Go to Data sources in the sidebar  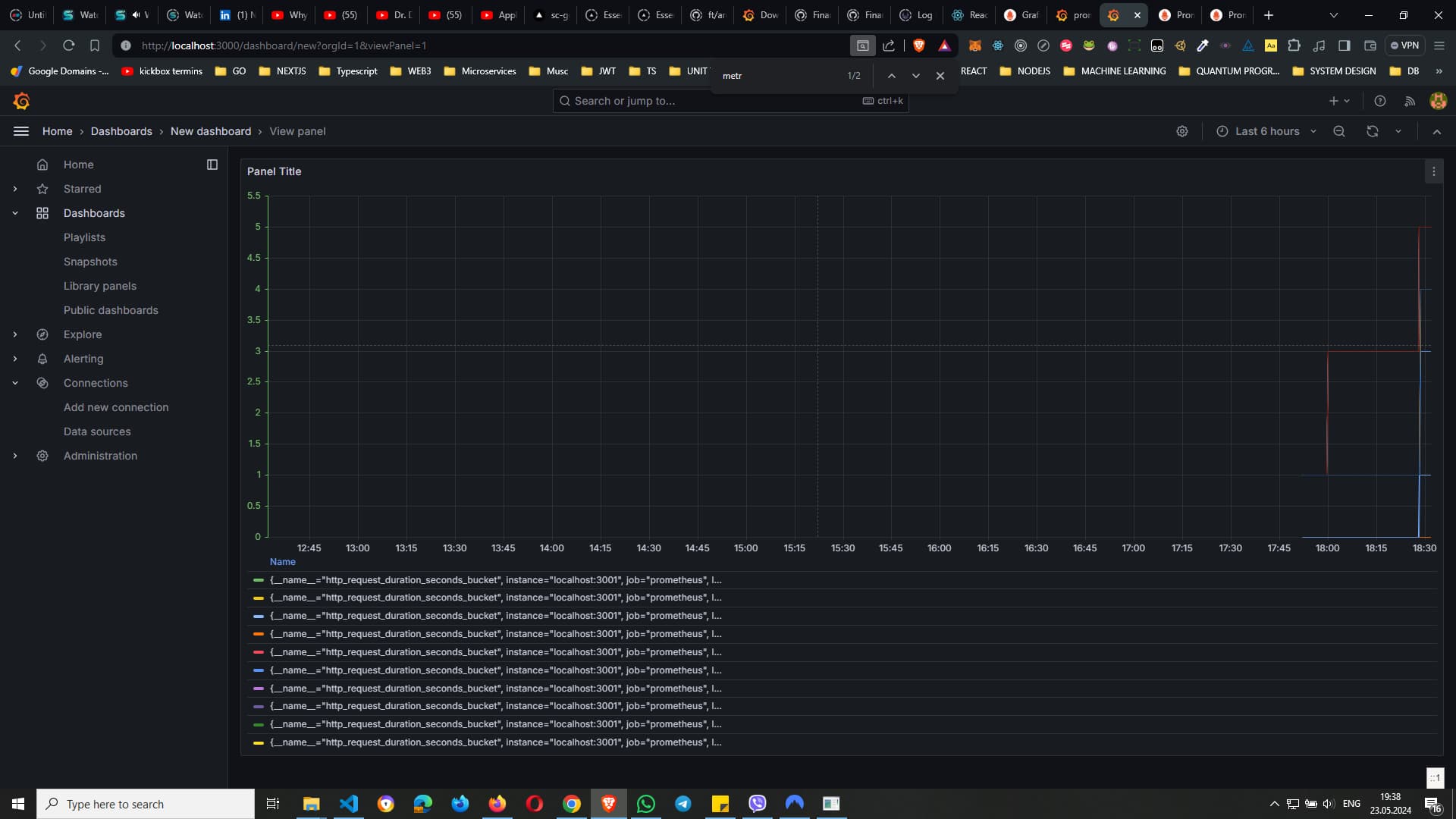coord(97,431)
